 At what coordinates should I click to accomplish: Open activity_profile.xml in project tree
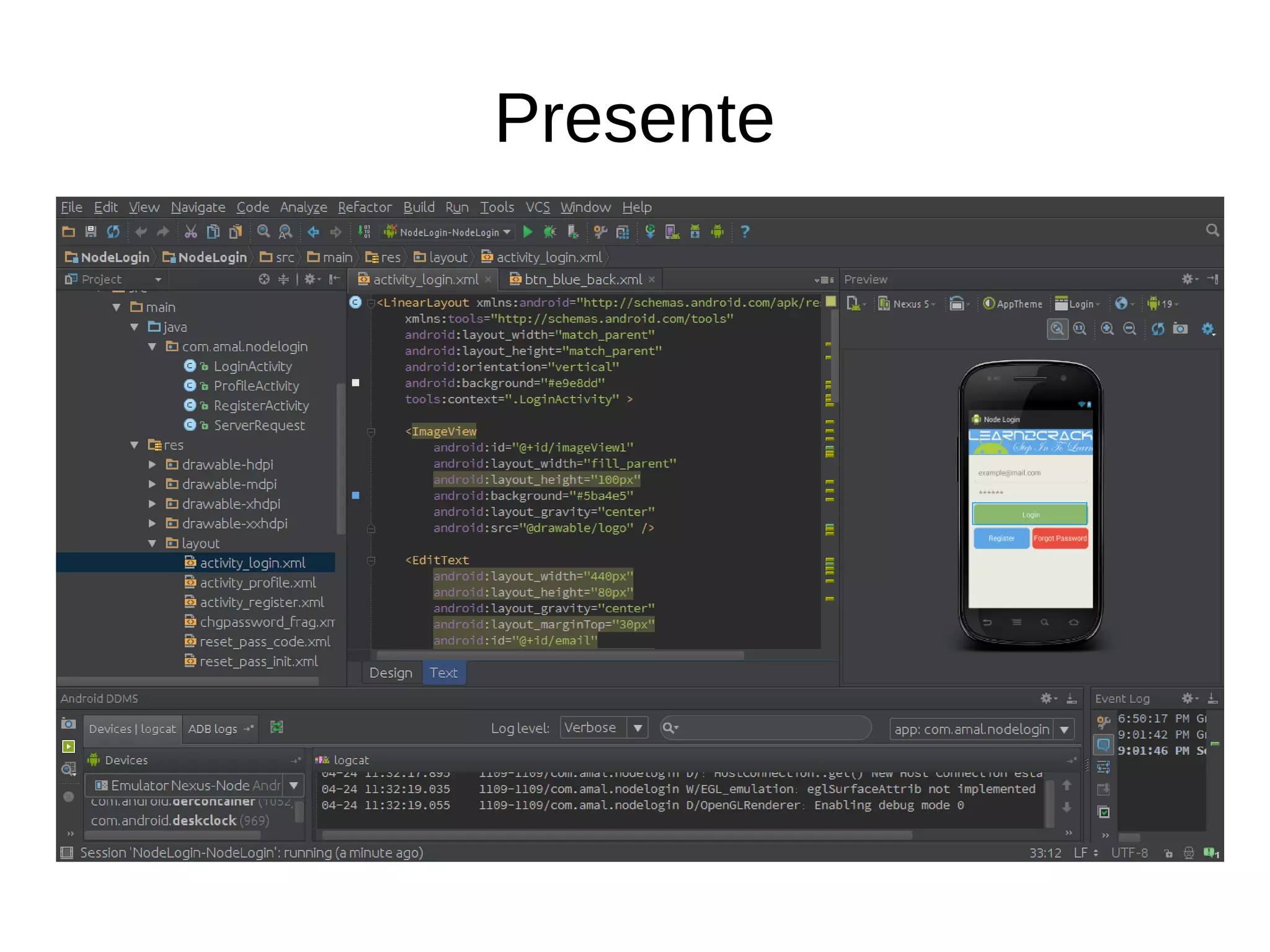pos(257,582)
